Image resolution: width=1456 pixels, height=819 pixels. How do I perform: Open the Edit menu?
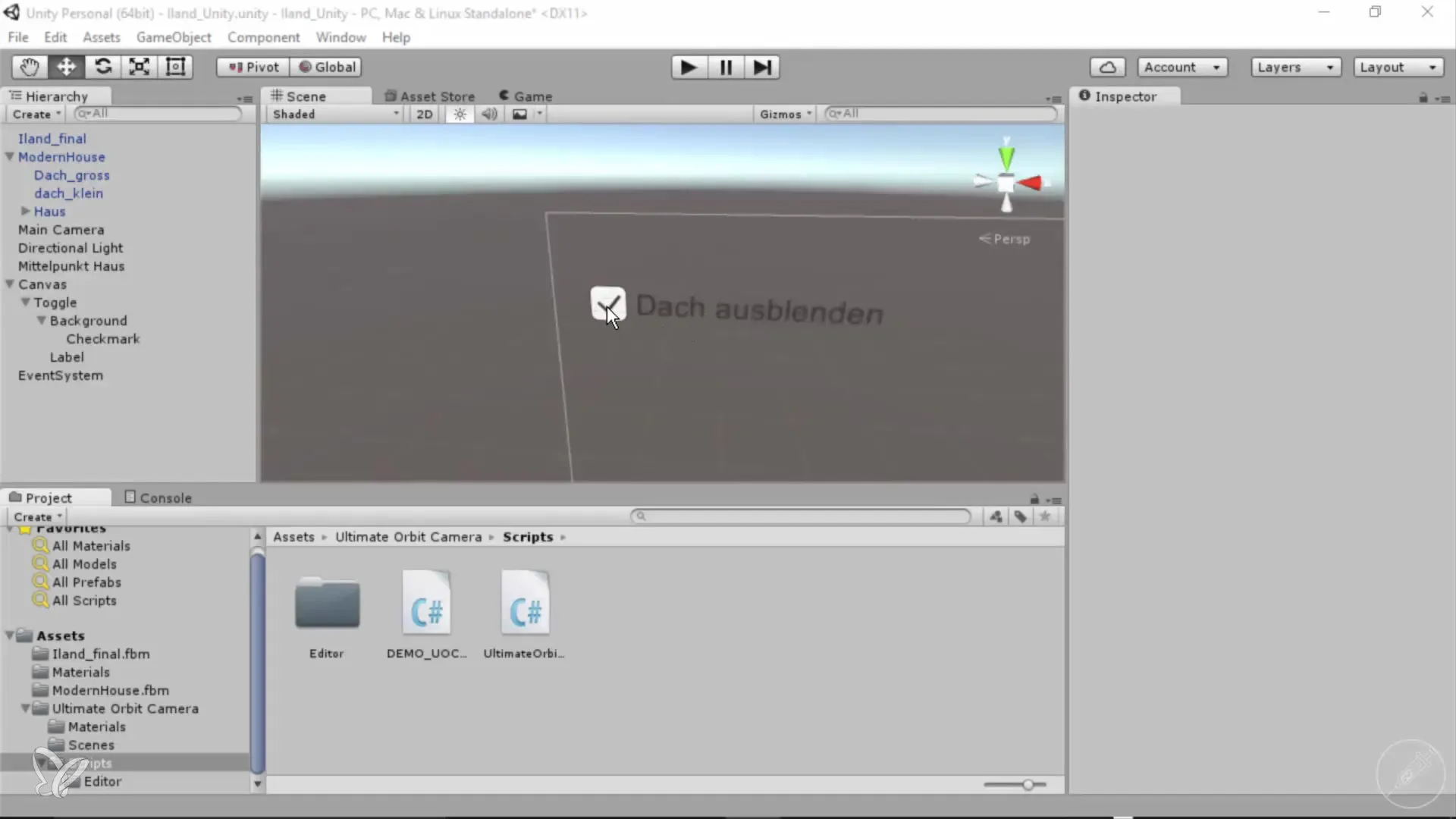click(55, 37)
